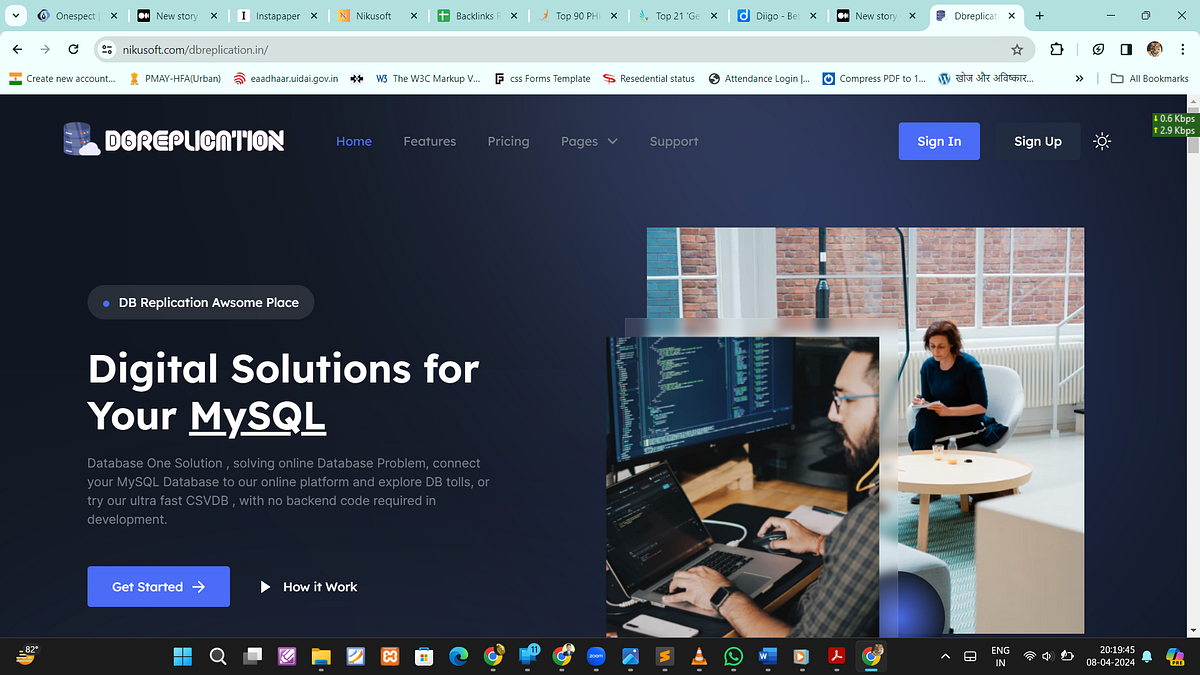
Task: Toggle the site theme using the sun icon
Action: point(1102,141)
